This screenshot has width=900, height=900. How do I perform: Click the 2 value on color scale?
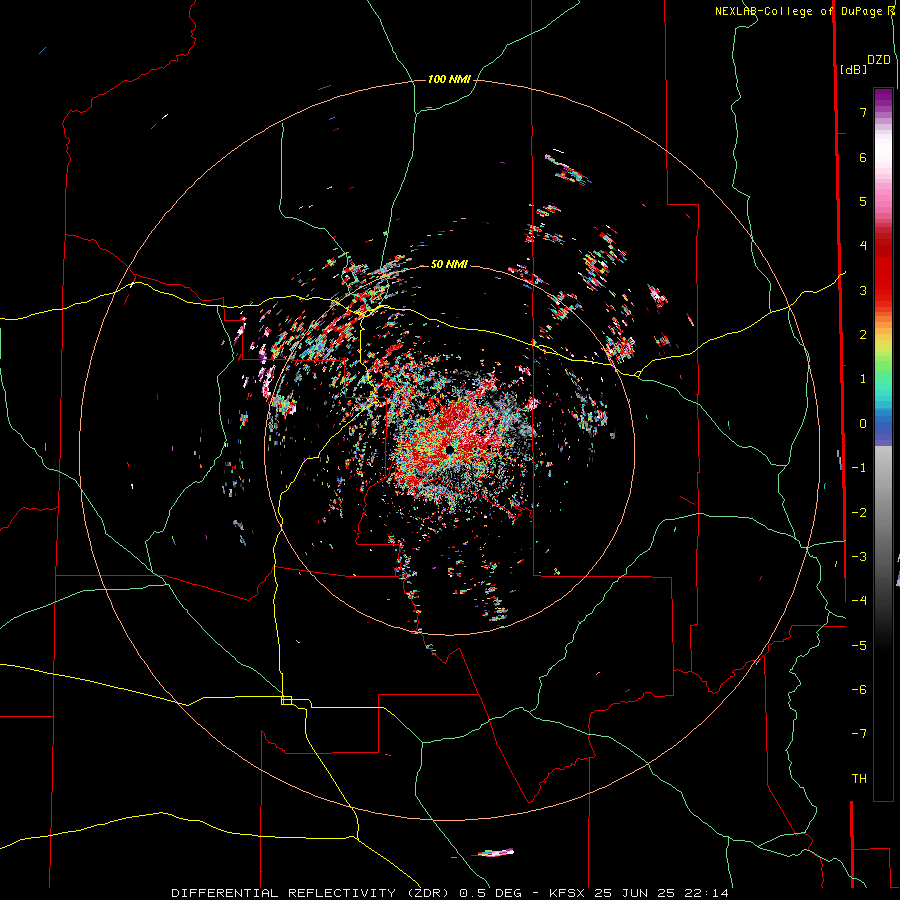[863, 335]
